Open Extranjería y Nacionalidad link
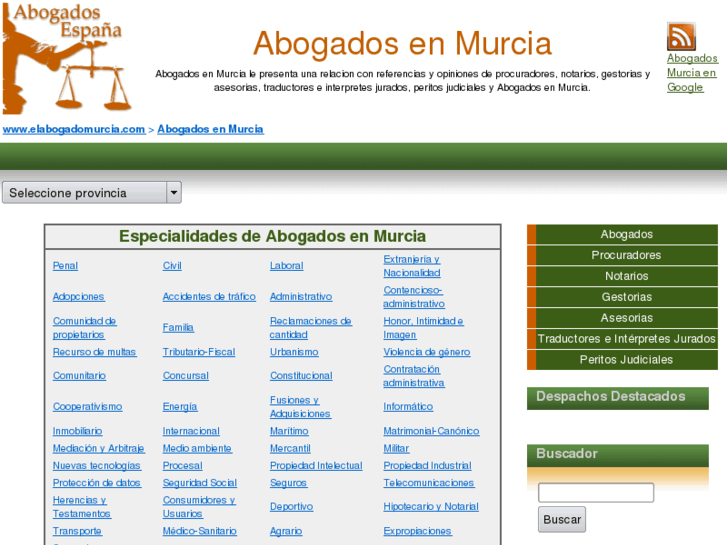 coord(412,266)
